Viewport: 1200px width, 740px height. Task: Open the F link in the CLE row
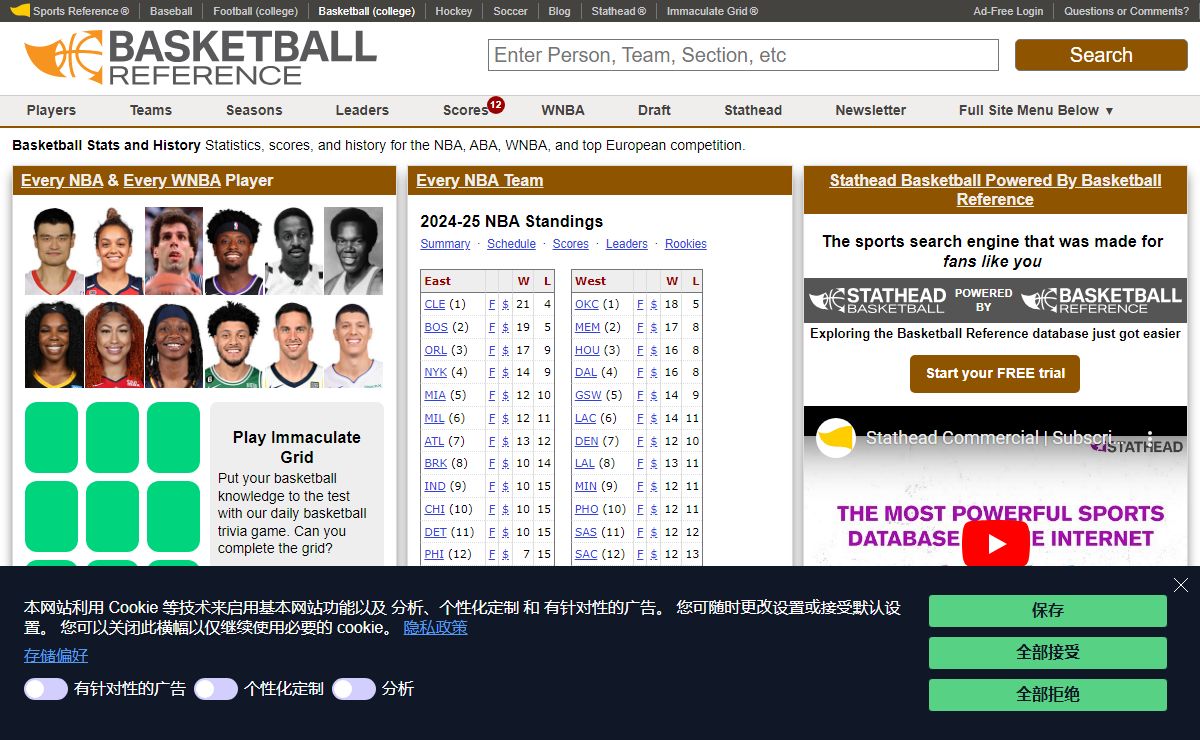pos(492,304)
